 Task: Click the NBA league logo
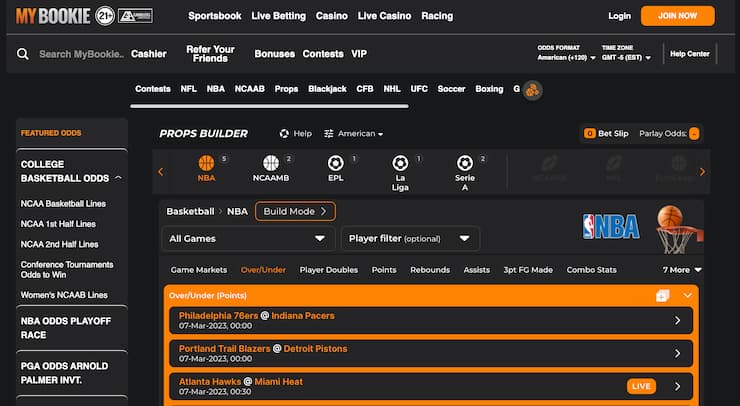pyautogui.click(x=611, y=227)
